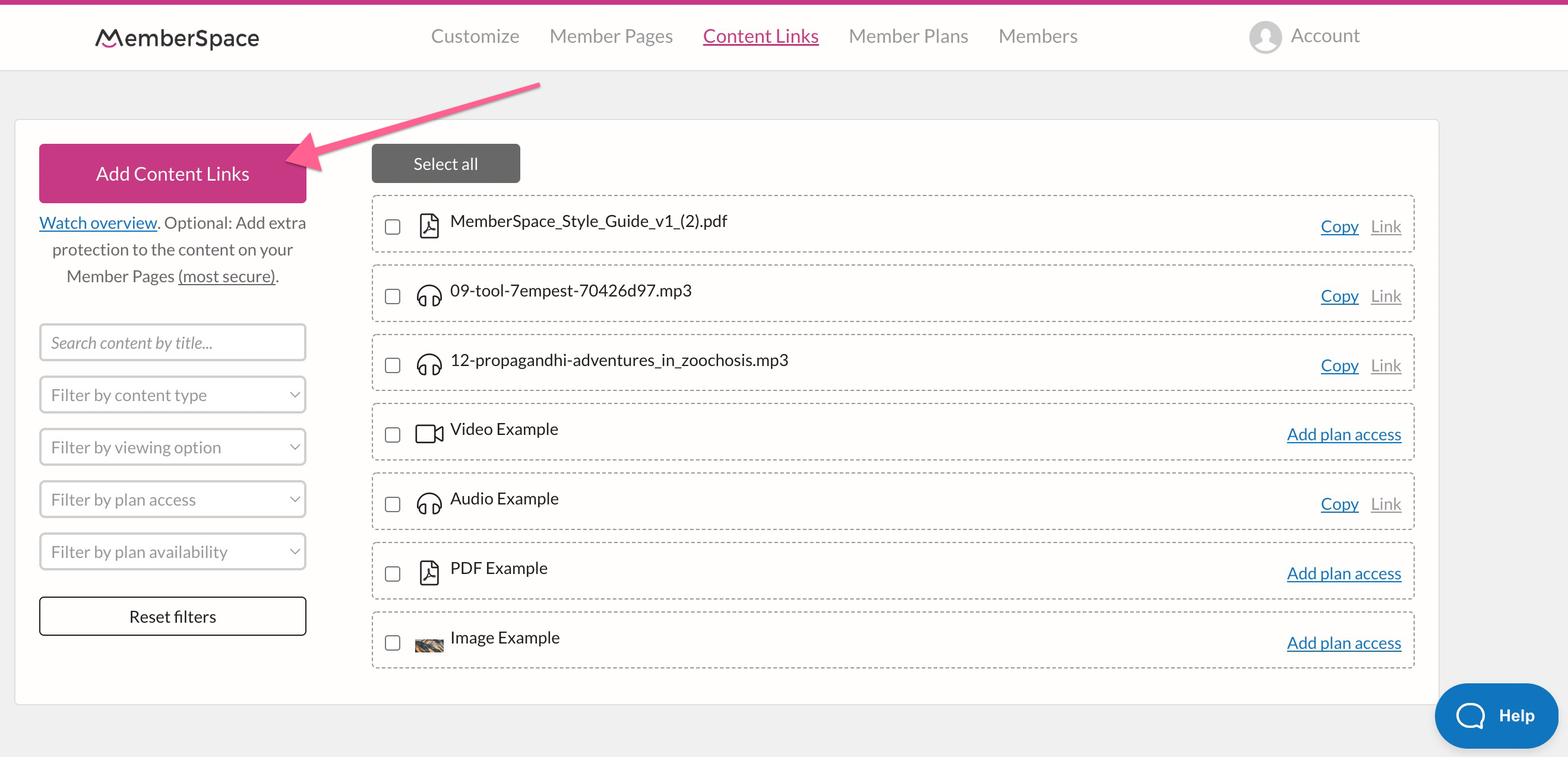Click the Account avatar icon
The height and width of the screenshot is (757, 1568).
tap(1265, 37)
